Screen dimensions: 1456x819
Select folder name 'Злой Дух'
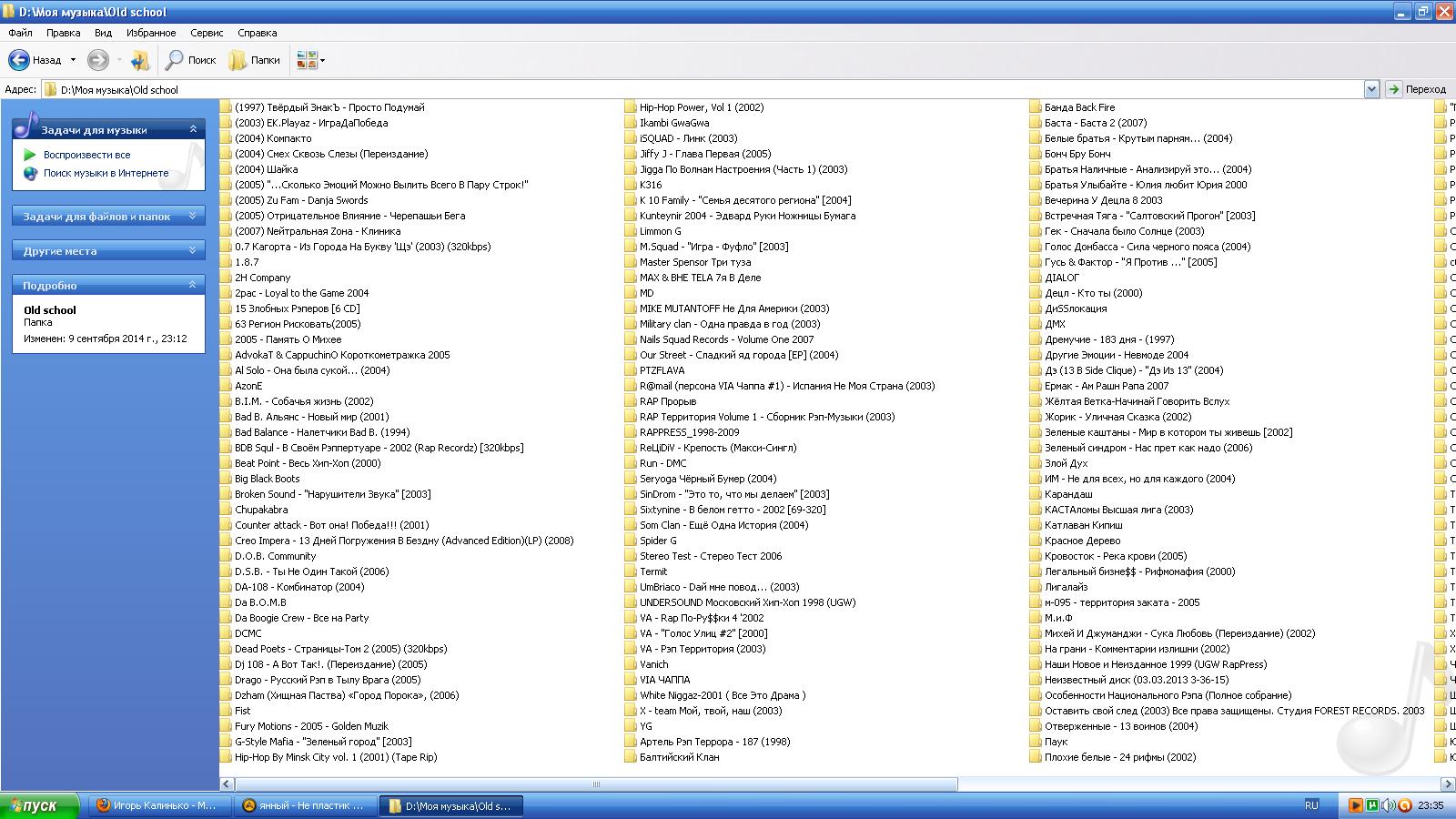point(1067,463)
